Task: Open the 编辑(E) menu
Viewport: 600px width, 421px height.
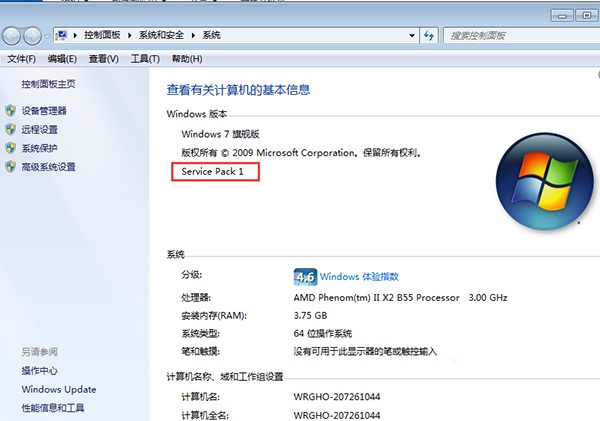Action: point(62,59)
